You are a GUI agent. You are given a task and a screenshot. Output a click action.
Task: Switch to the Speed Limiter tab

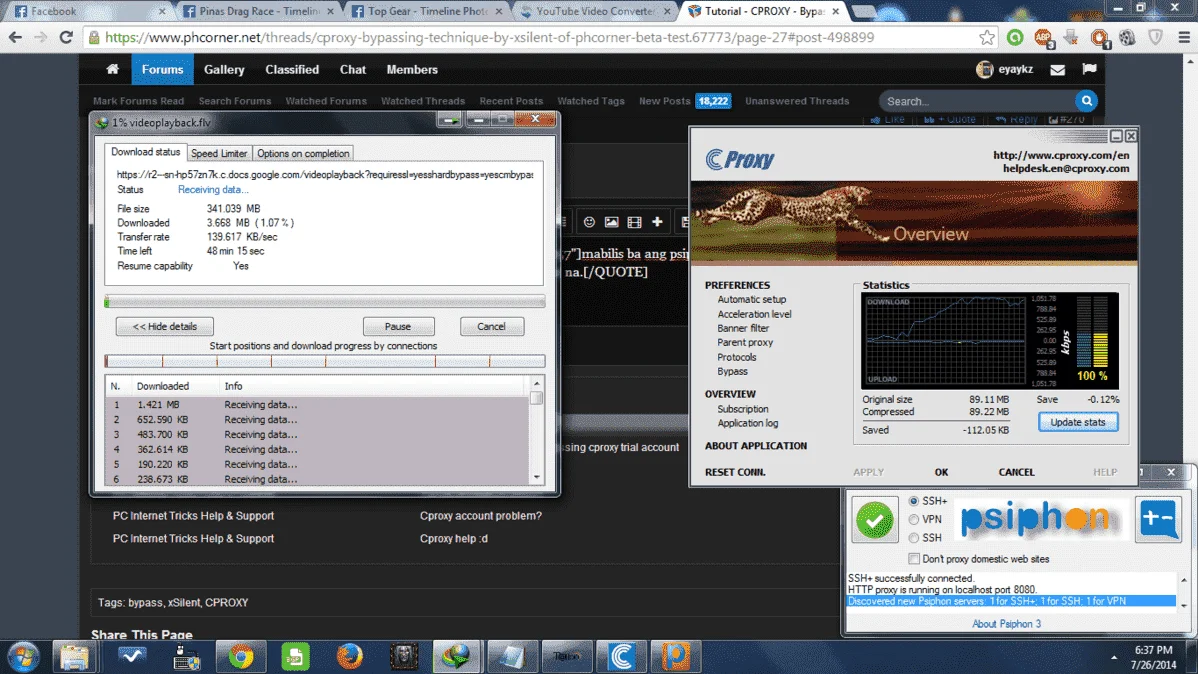click(219, 153)
